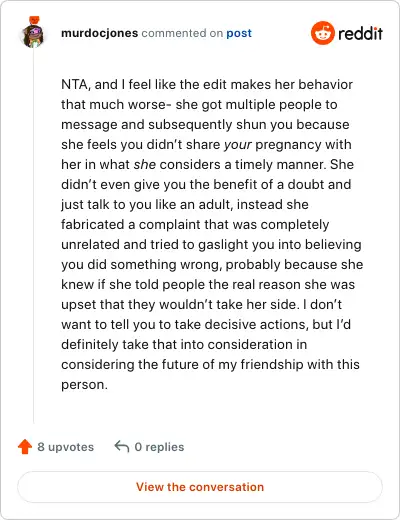Click the word "fabricated" in the comment
Screen dimensions: 400x520
click(x=93, y=224)
